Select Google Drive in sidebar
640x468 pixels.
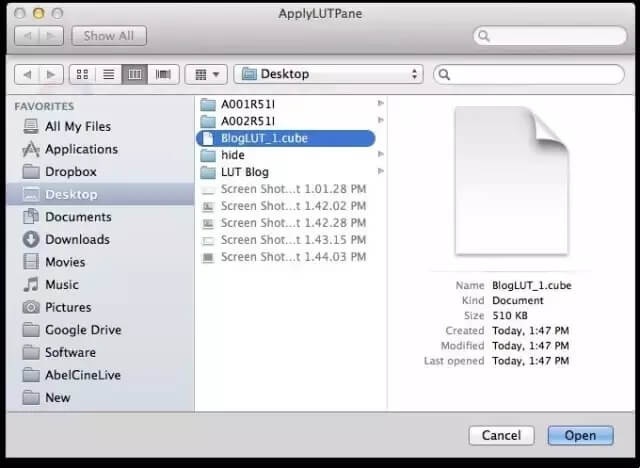coord(83,330)
